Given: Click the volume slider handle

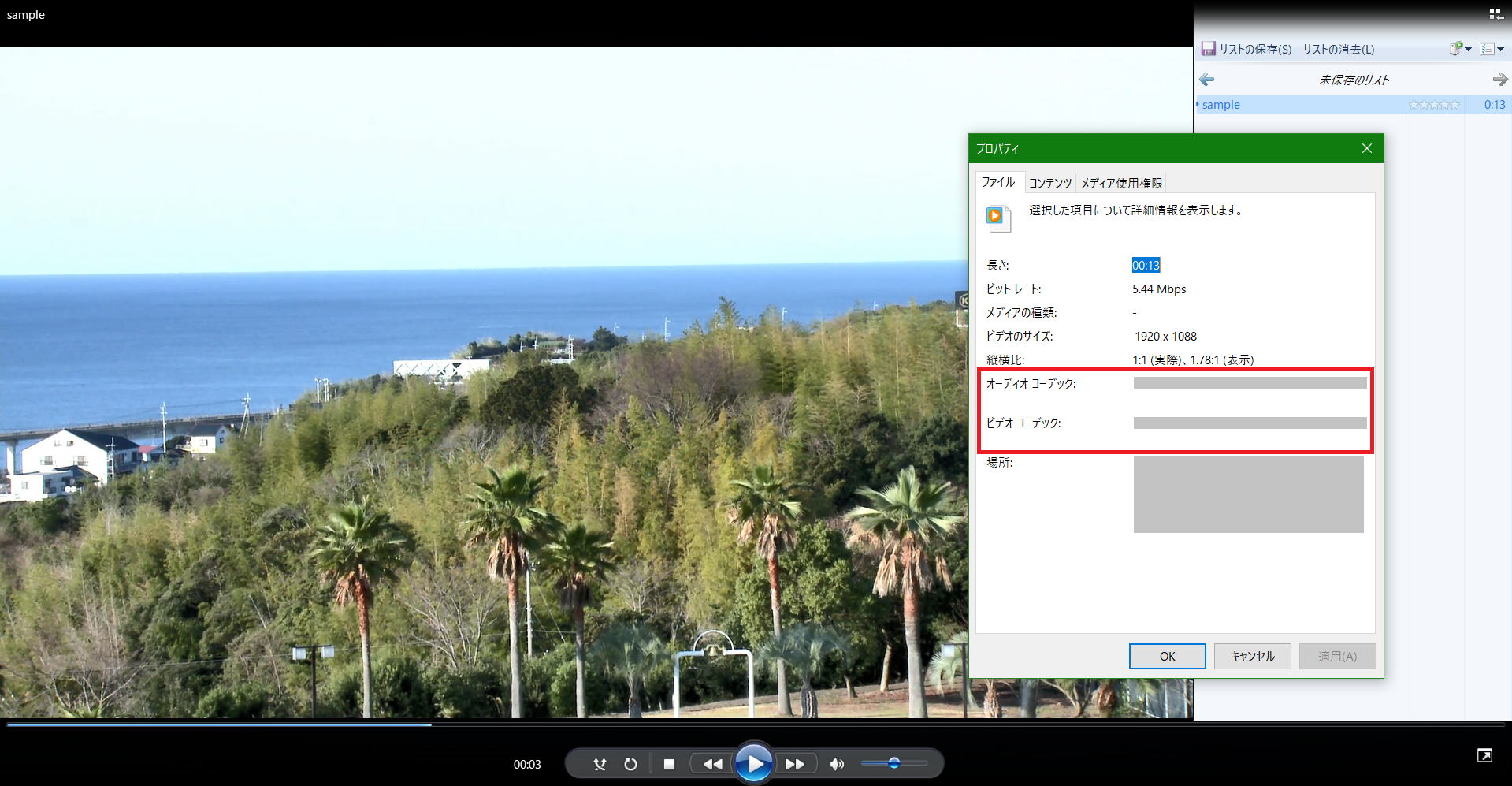Looking at the screenshot, I should (x=893, y=762).
